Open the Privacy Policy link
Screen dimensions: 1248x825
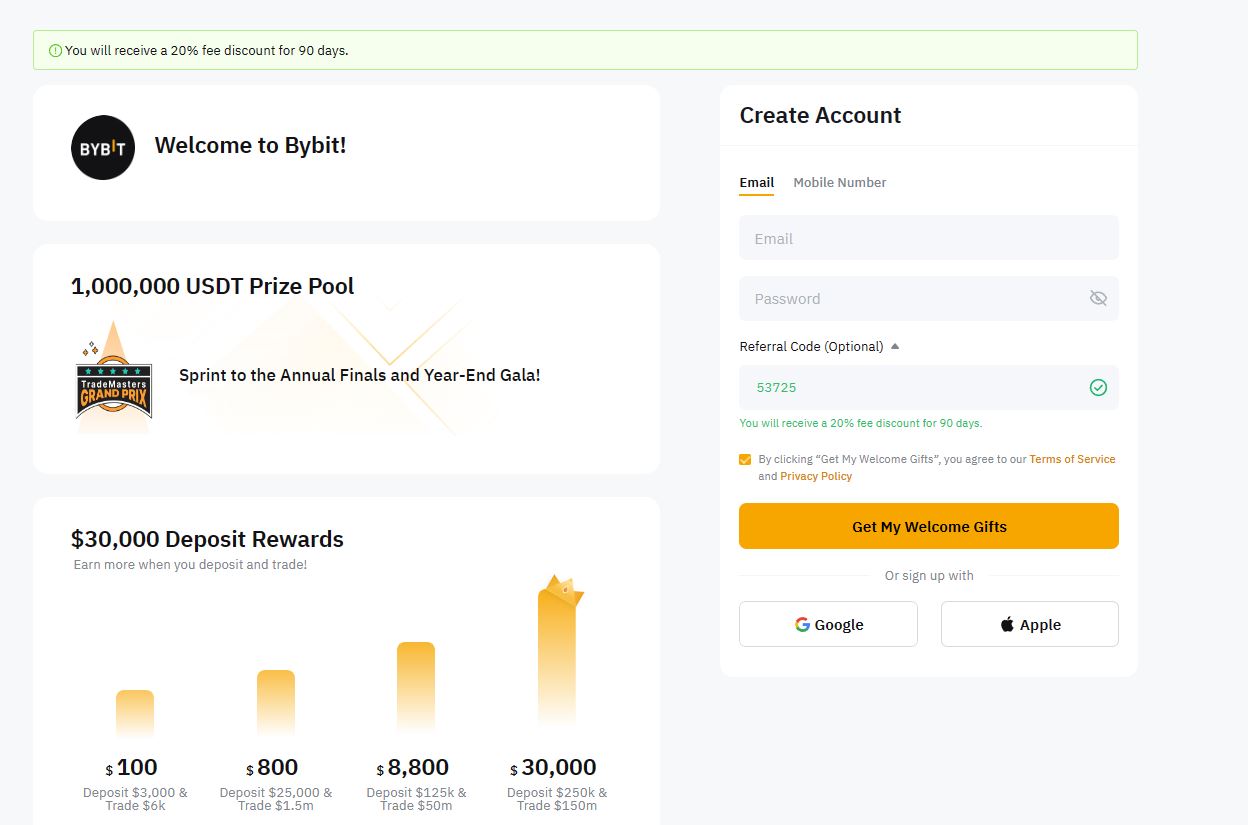(816, 476)
